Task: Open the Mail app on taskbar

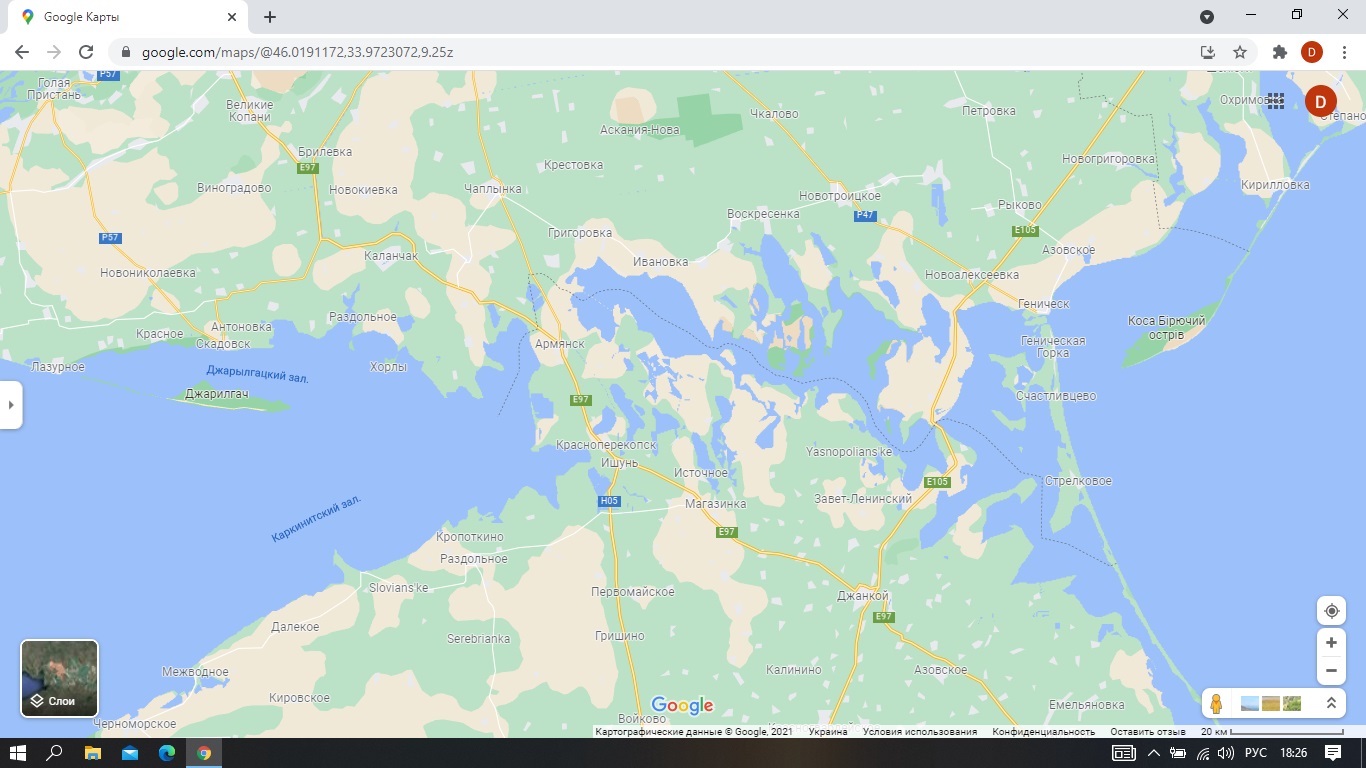Action: coord(130,753)
